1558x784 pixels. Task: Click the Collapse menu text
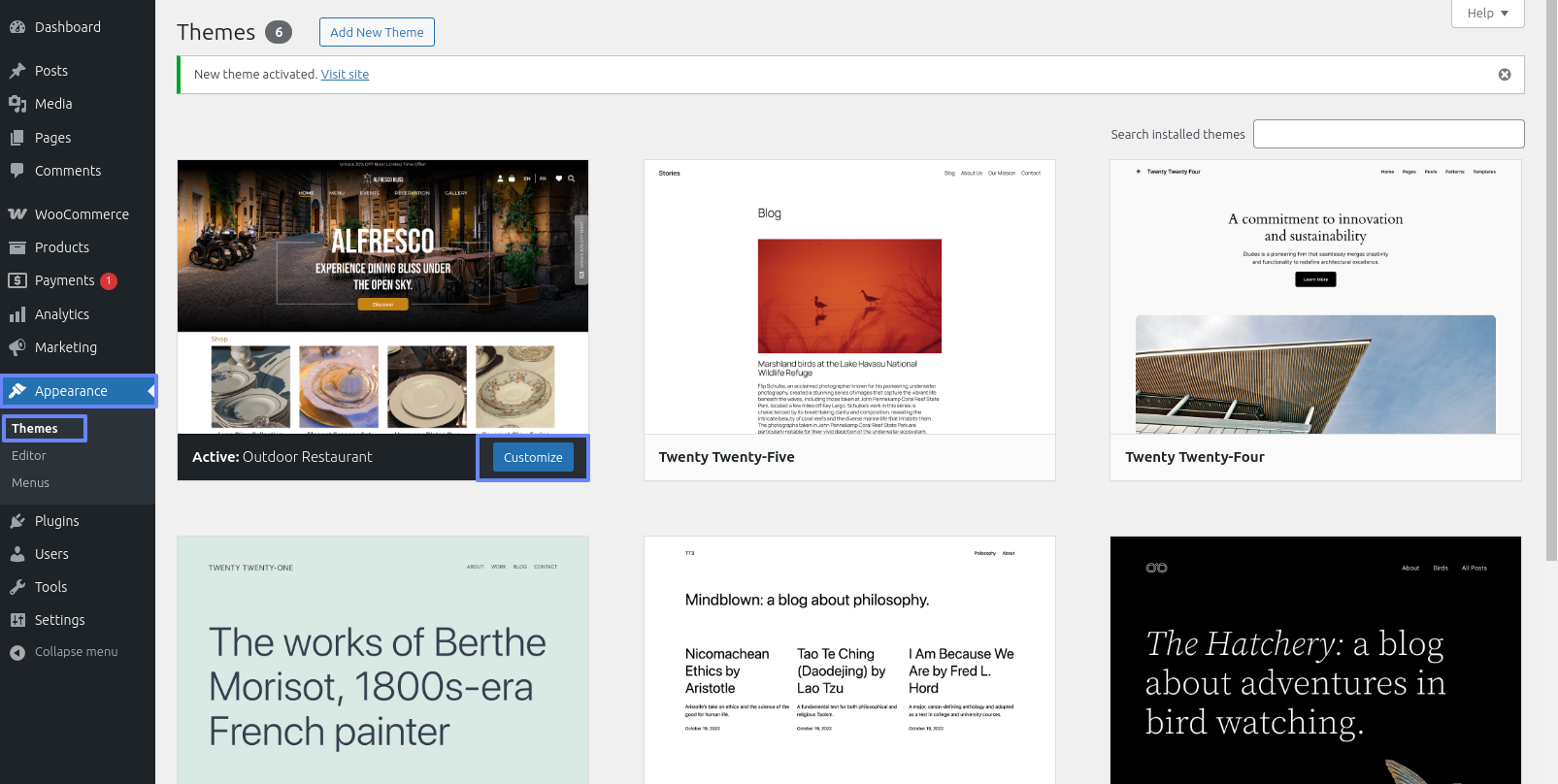(x=77, y=652)
